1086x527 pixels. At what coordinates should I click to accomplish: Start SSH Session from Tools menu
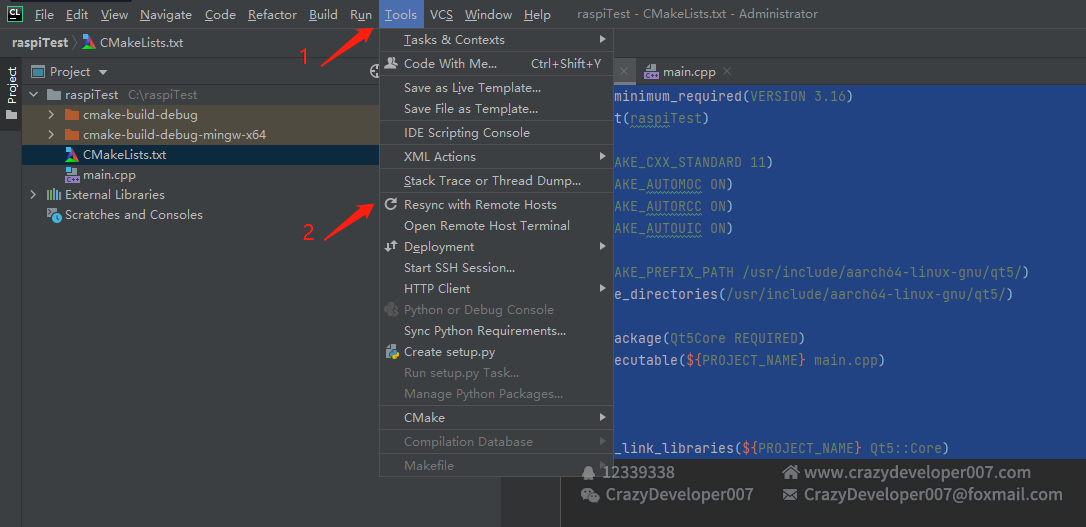click(x=497, y=267)
